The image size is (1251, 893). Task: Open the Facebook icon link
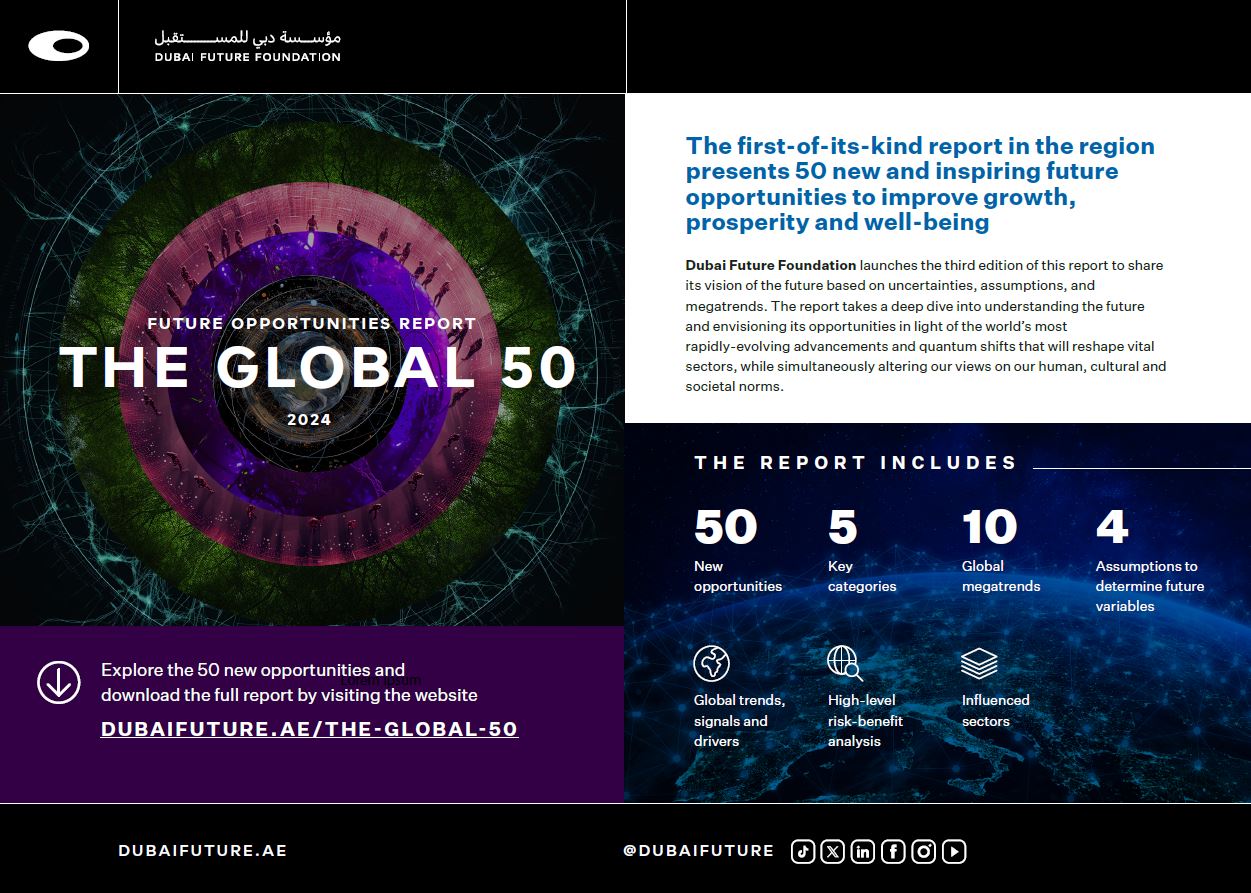(x=893, y=851)
